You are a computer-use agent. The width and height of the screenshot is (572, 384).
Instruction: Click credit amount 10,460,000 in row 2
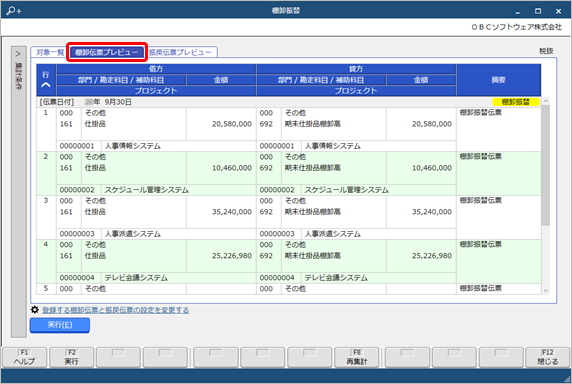(x=432, y=168)
